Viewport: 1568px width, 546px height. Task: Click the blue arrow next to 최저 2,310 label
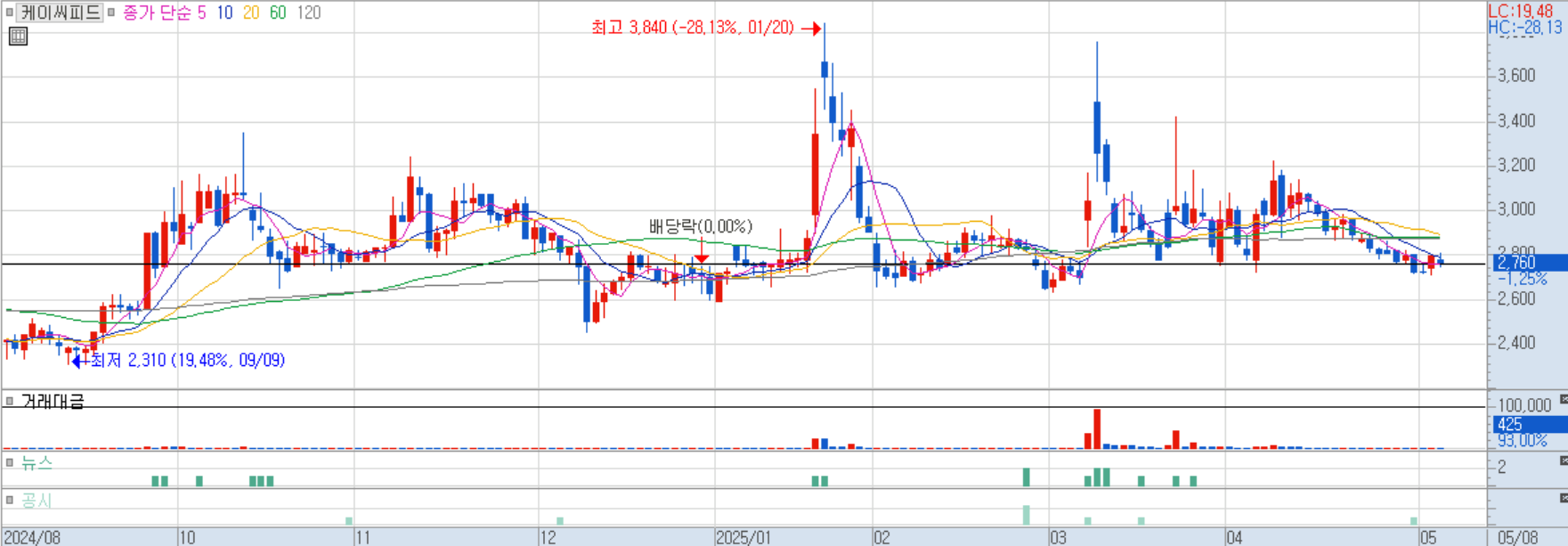click(x=78, y=361)
